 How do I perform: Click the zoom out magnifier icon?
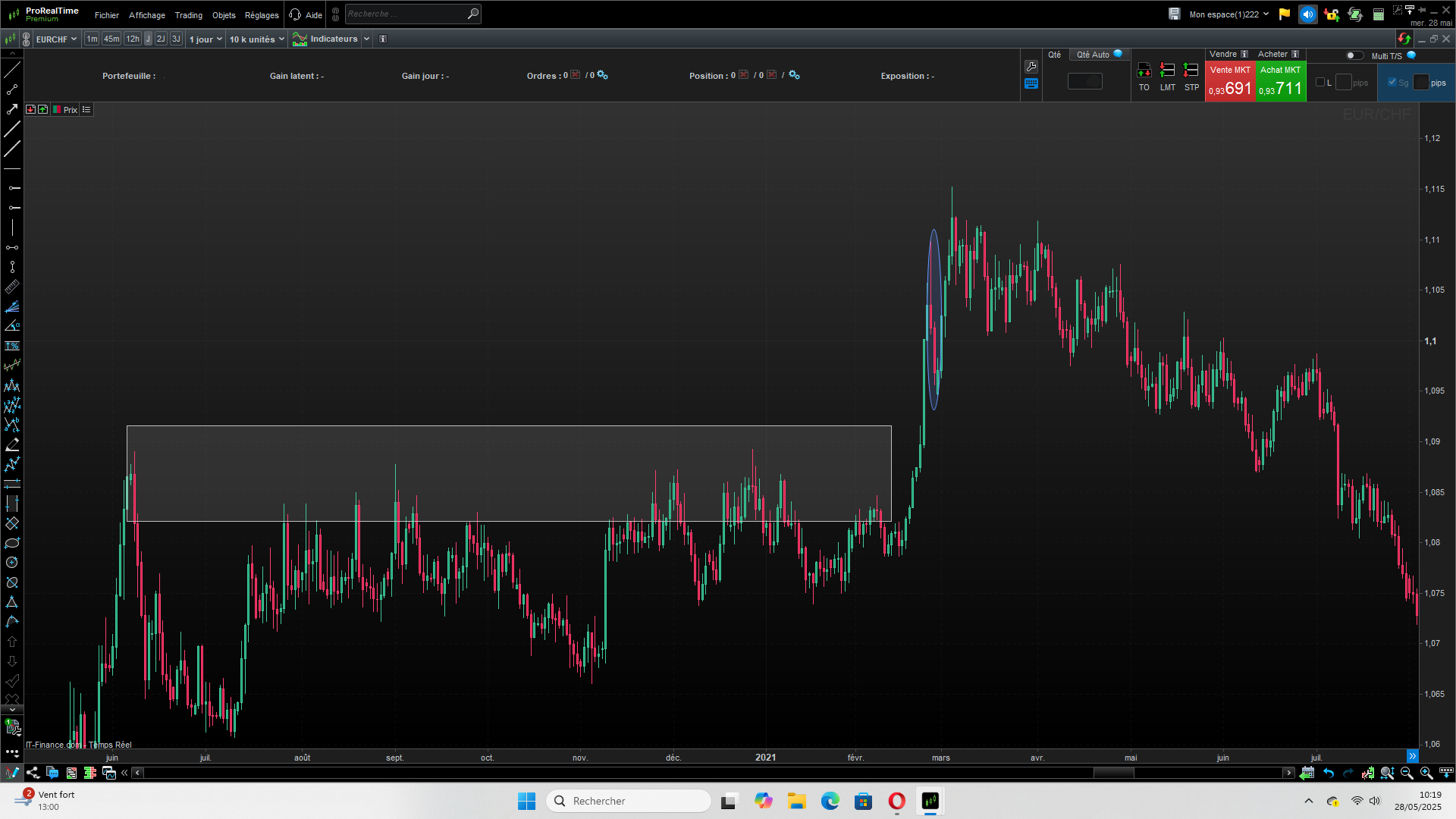click(x=1407, y=773)
